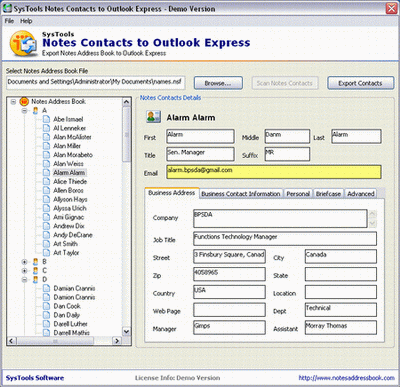Click the contact card icon beside Alarm Alarm
Image resolution: width=400 pixels, height=387 pixels.
(x=153, y=117)
